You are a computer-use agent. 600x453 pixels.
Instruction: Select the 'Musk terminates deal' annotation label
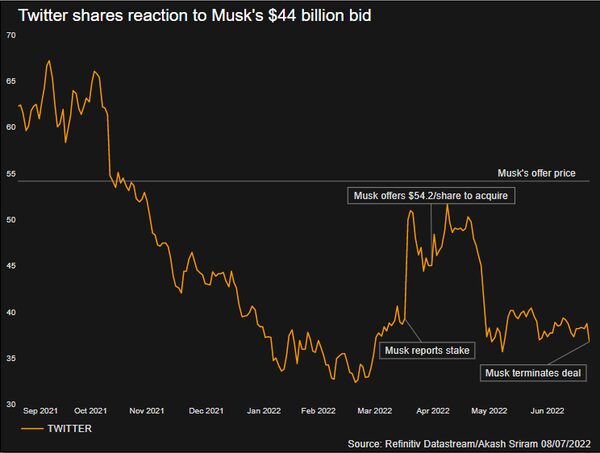[x=533, y=373]
